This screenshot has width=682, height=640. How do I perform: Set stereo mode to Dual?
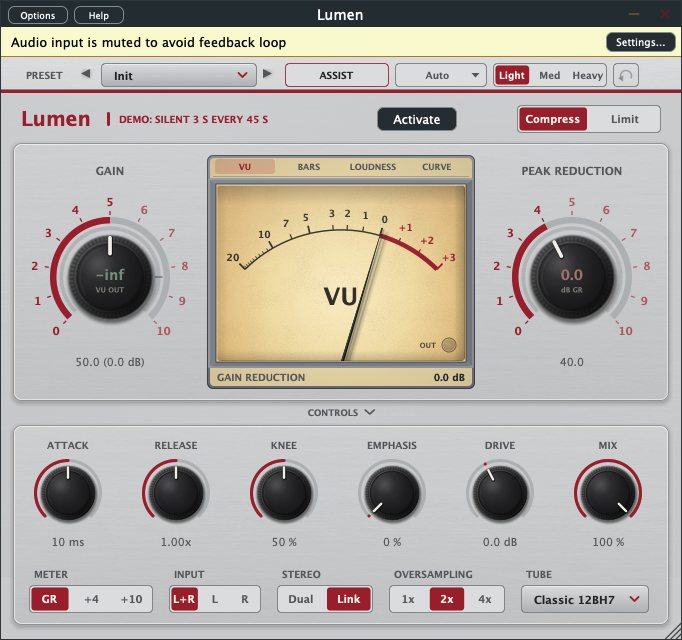tap(301, 599)
